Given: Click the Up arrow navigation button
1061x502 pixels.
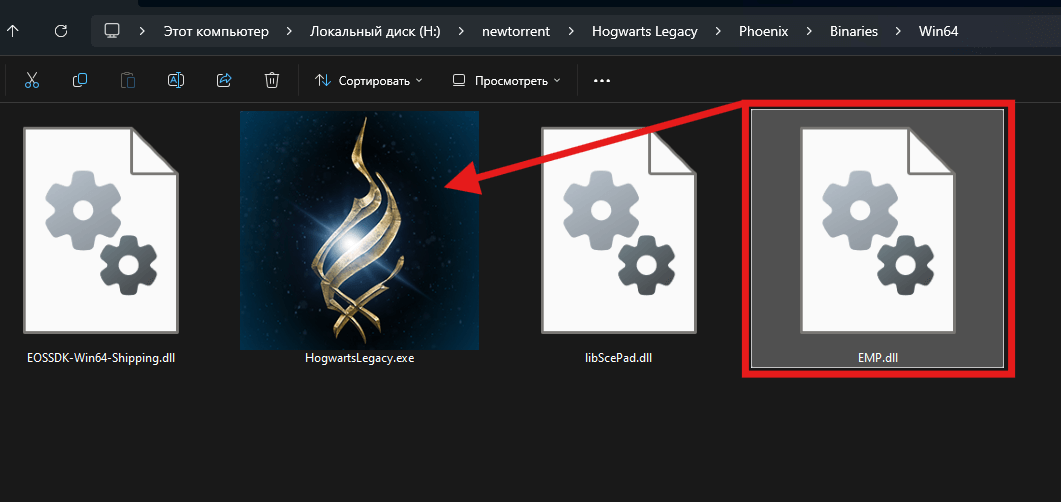Looking at the screenshot, I should click(12, 31).
